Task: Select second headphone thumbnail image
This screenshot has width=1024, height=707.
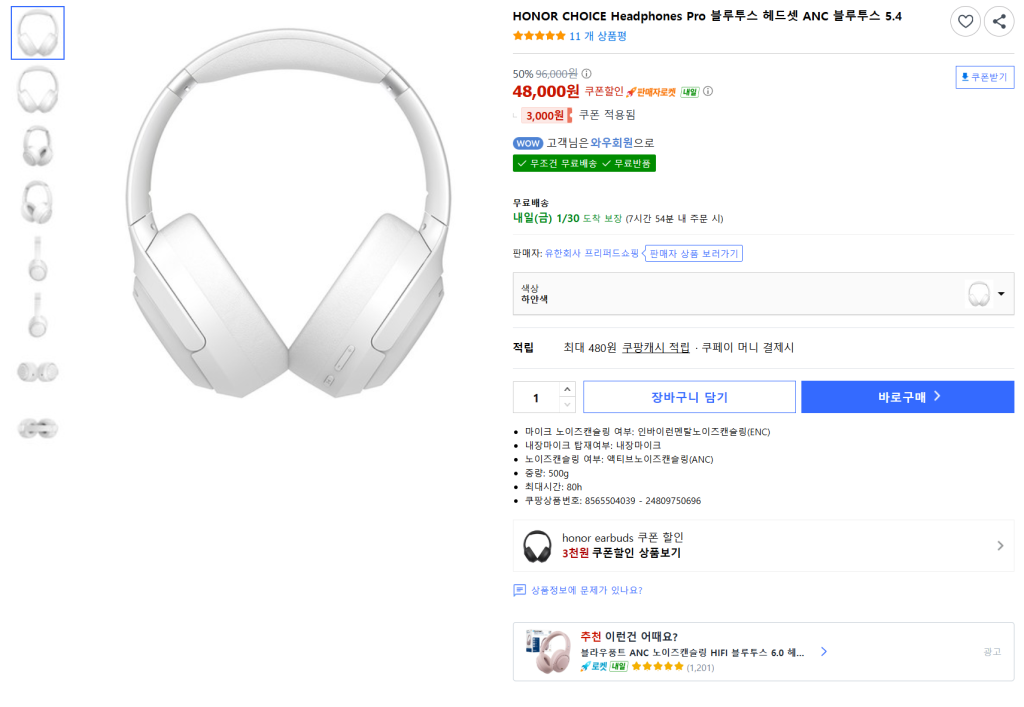Action: pyautogui.click(x=38, y=89)
